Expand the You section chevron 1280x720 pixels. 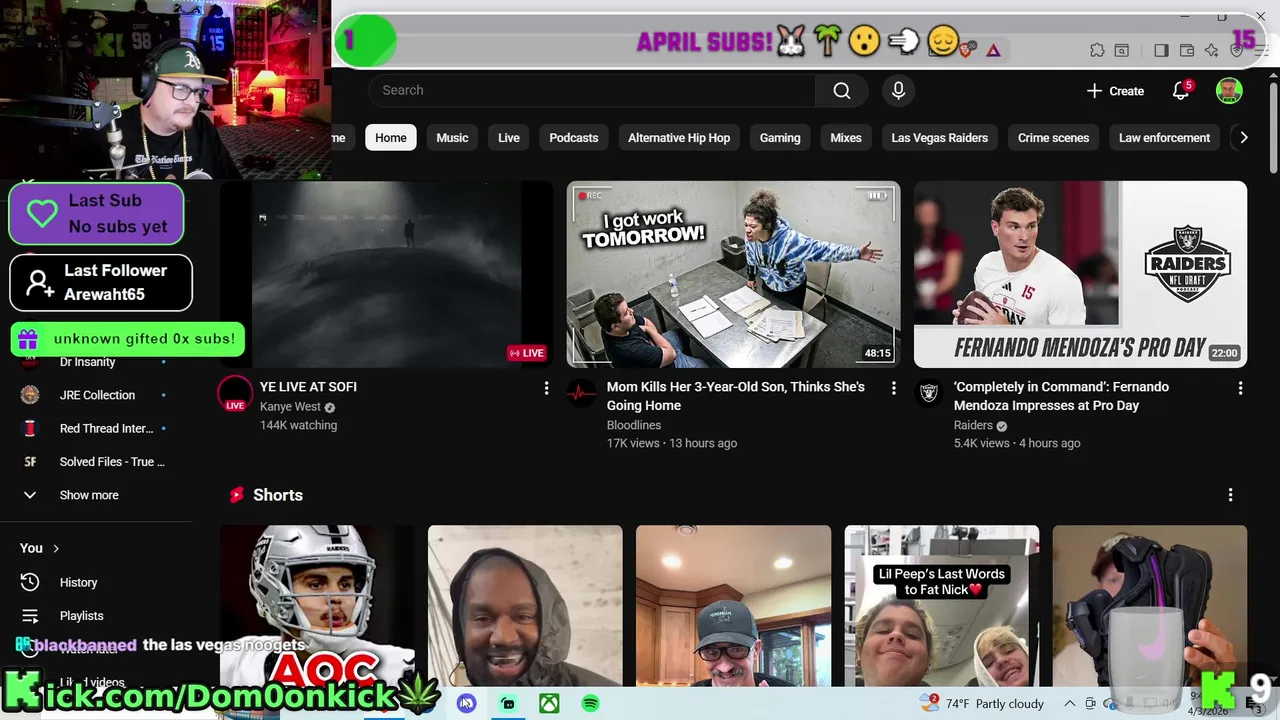coord(56,548)
